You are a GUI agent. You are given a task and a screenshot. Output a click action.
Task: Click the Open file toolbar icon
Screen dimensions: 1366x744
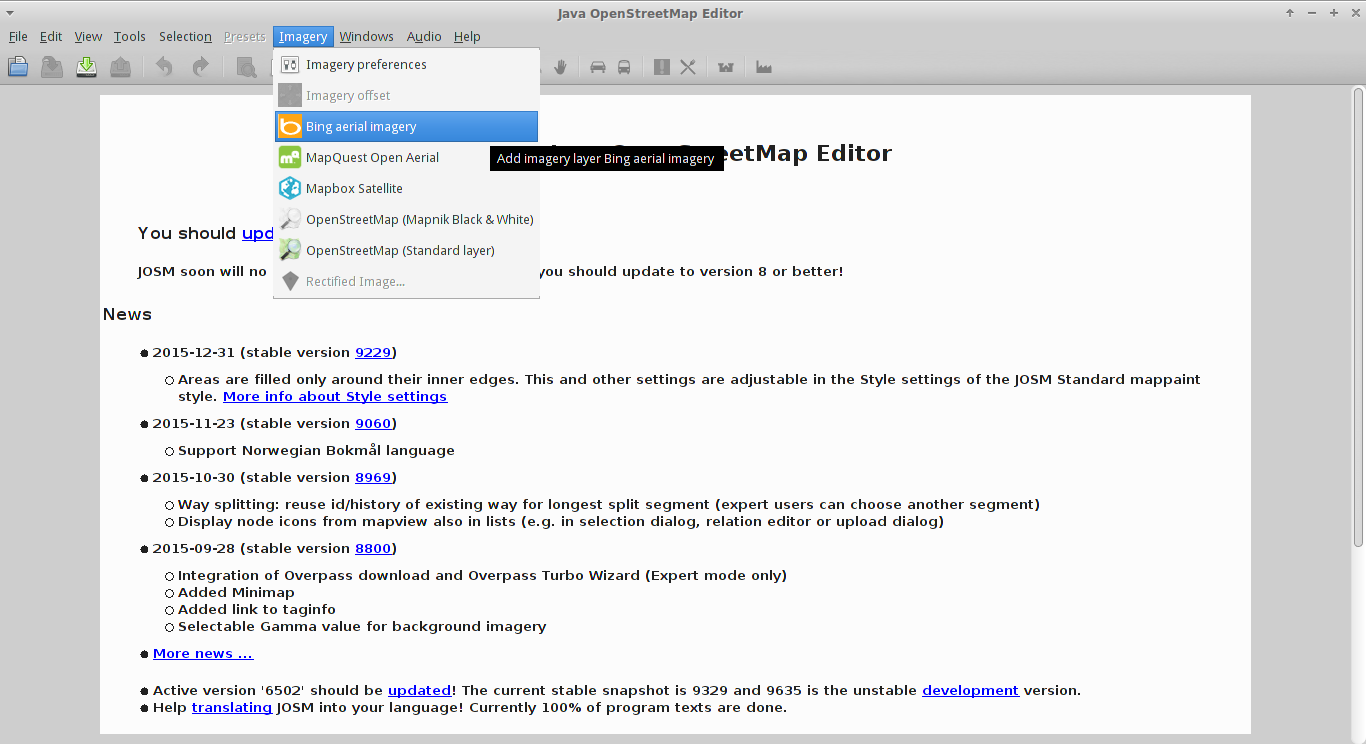pos(18,67)
